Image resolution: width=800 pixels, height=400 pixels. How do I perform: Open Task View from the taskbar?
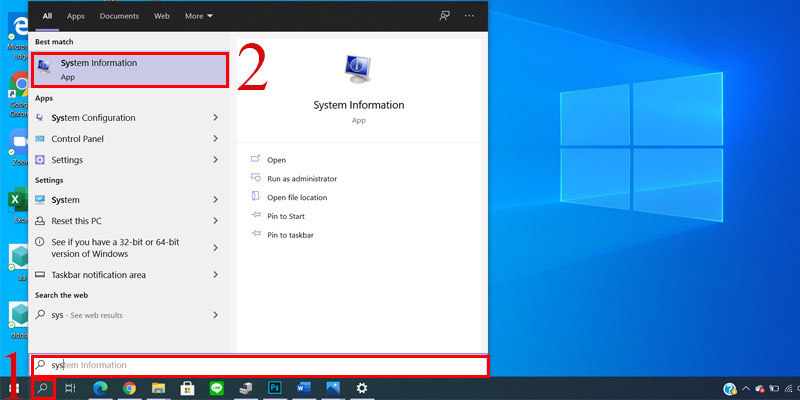pos(70,389)
